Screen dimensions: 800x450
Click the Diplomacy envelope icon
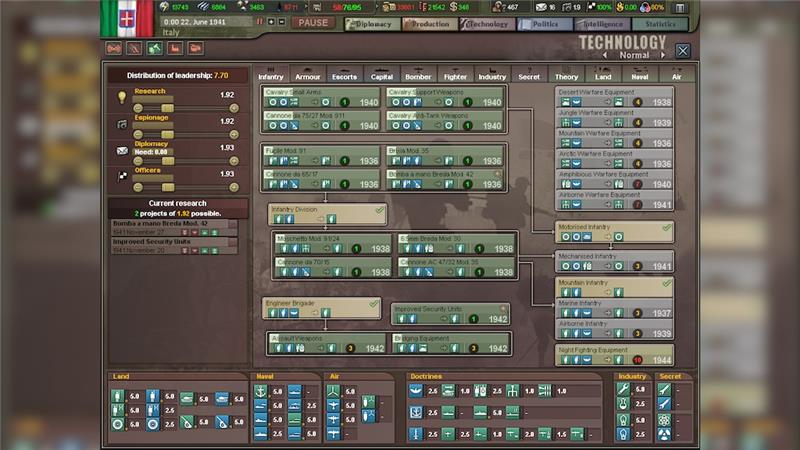122,150
